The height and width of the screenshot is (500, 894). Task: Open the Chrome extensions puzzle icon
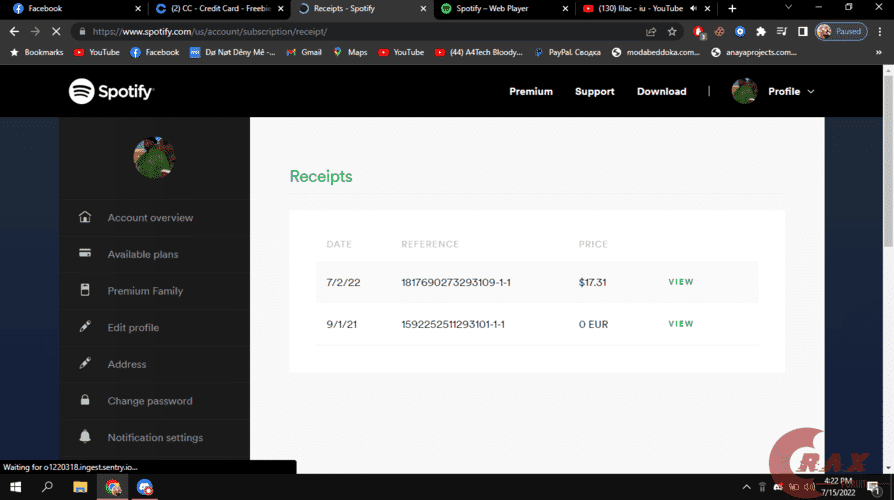pos(761,31)
